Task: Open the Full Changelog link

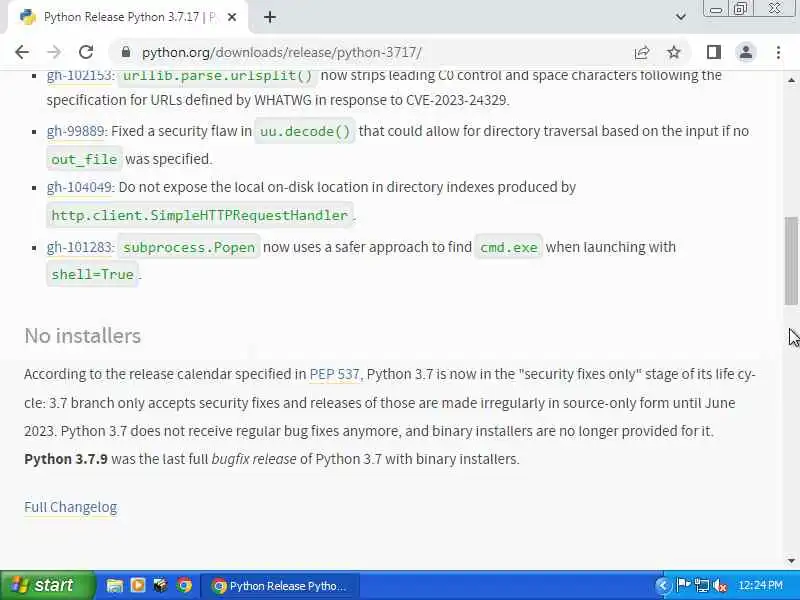Action: coord(70,507)
